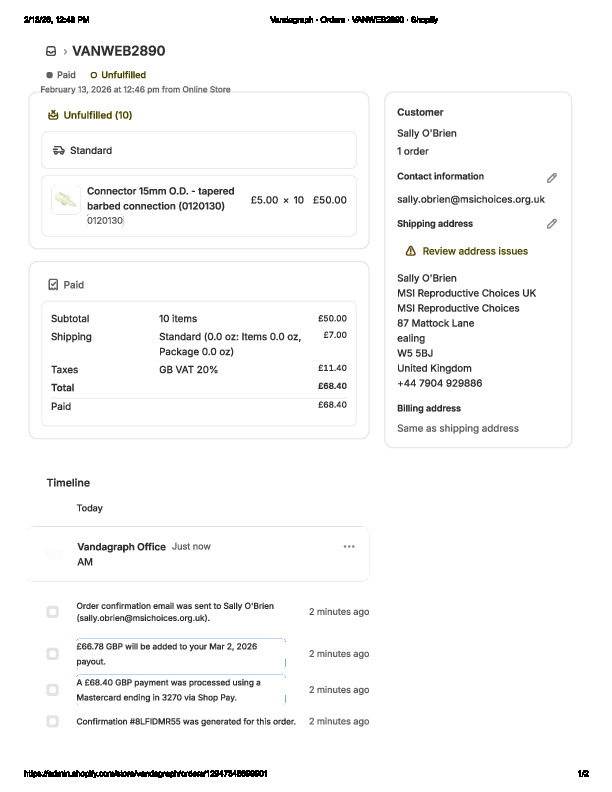This screenshot has height=792, width=612.
Task: Open the Review address issues link
Action: (x=475, y=252)
